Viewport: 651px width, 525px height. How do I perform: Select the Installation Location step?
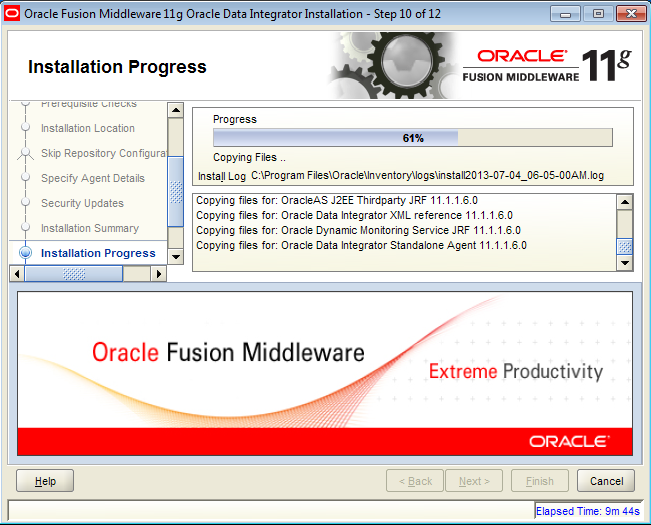pyautogui.click(x=88, y=128)
